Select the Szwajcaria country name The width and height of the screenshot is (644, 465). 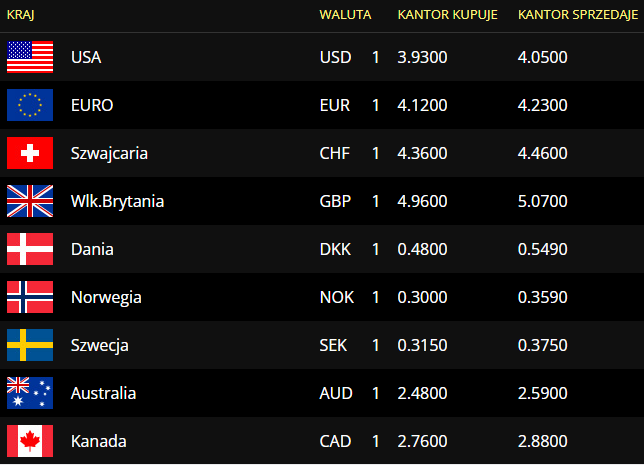coord(109,154)
